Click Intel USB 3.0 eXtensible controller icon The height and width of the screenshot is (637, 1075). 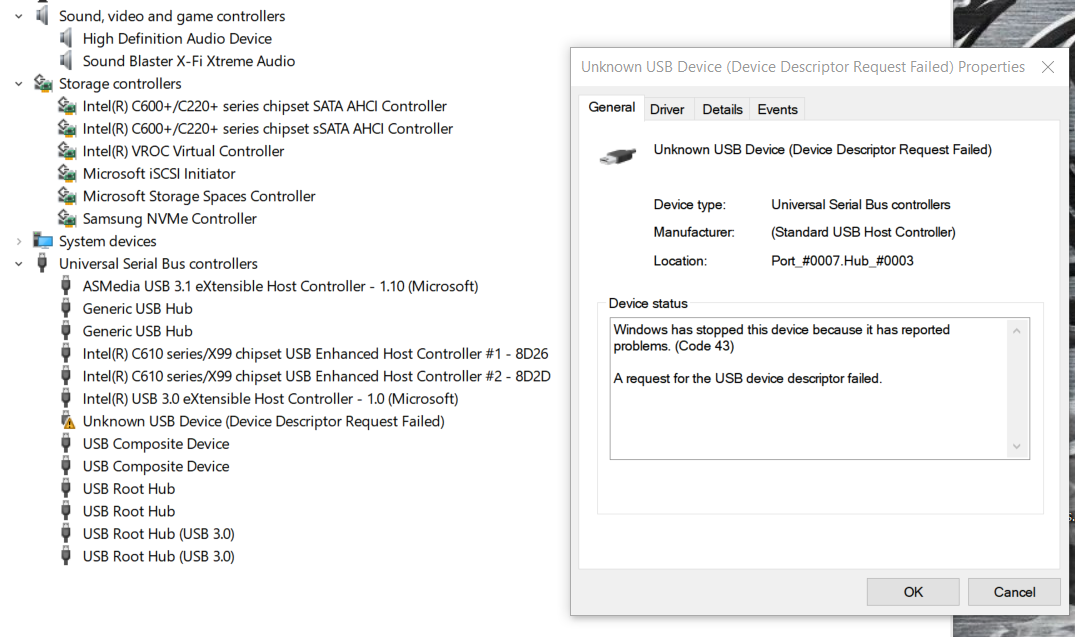(x=66, y=399)
